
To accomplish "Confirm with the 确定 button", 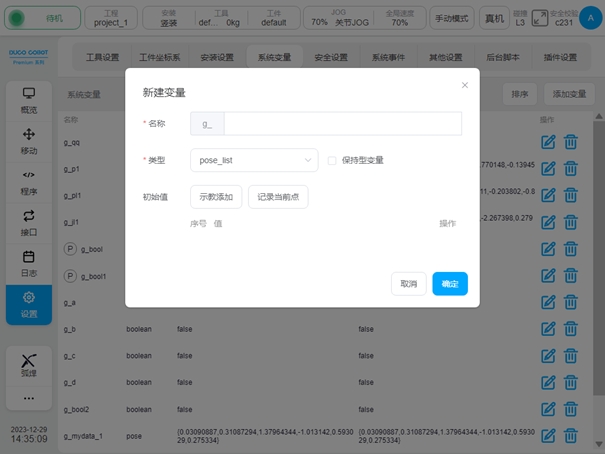I will pos(450,284).
